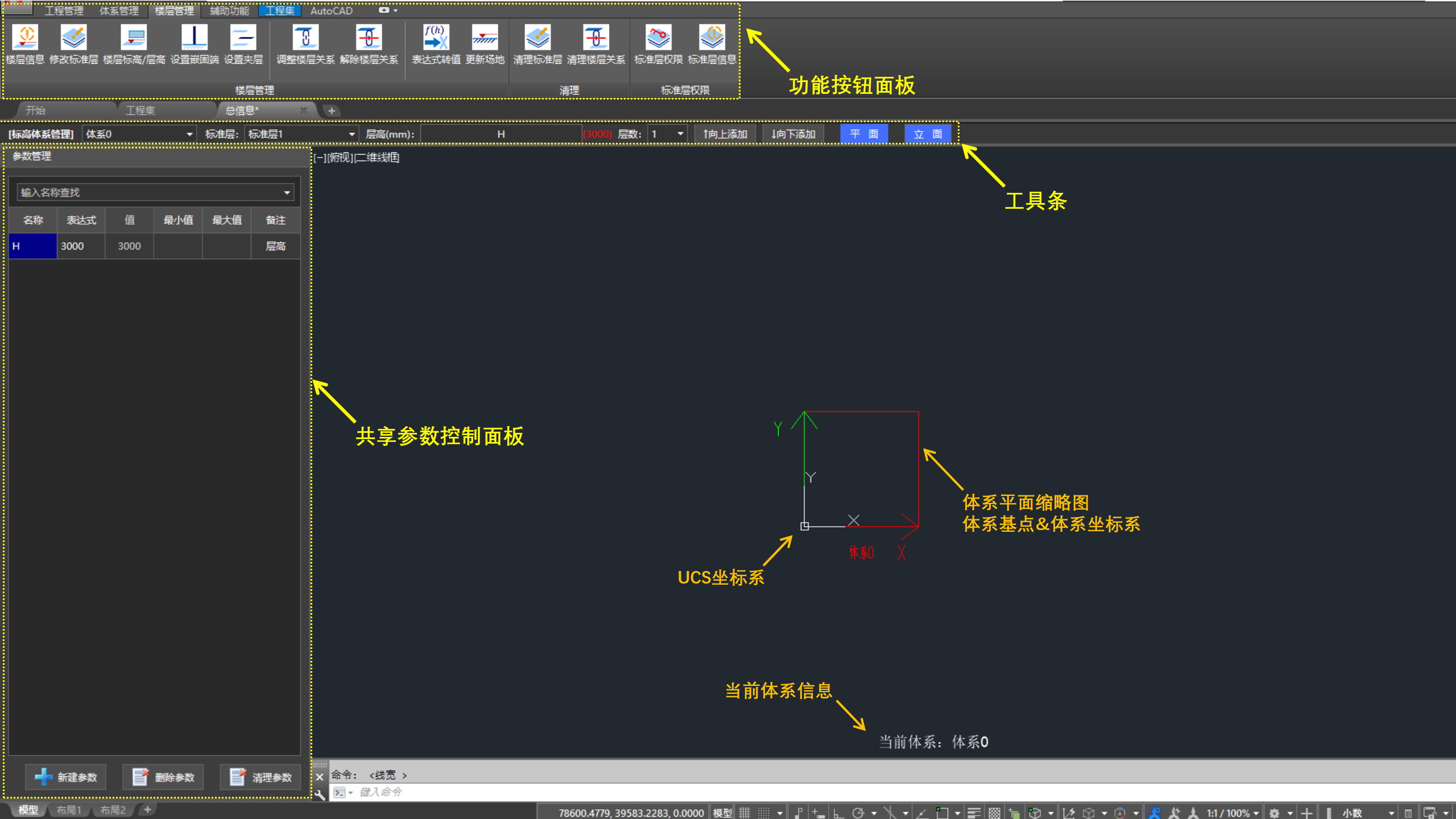Switch to 立面 view button
The height and width of the screenshot is (819, 1456).
coord(927,134)
